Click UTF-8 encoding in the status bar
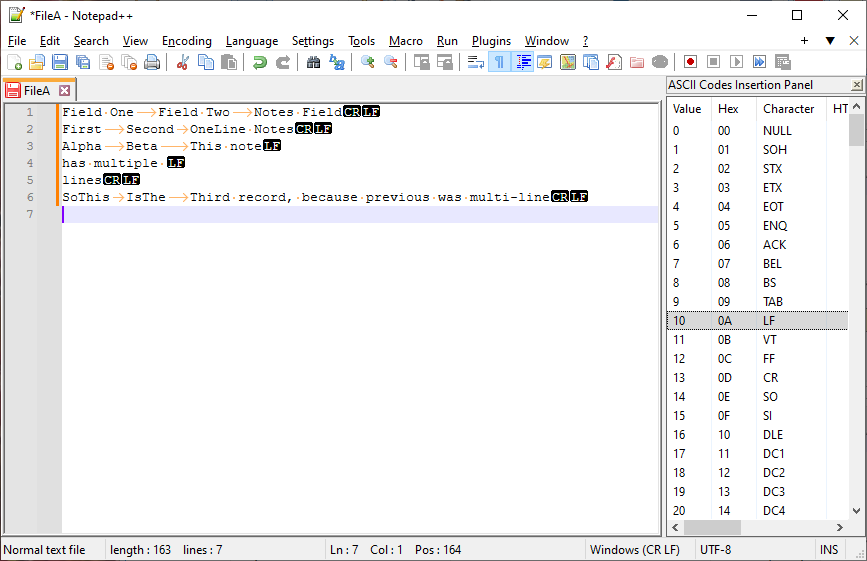Image resolution: width=867 pixels, height=561 pixels. point(716,550)
